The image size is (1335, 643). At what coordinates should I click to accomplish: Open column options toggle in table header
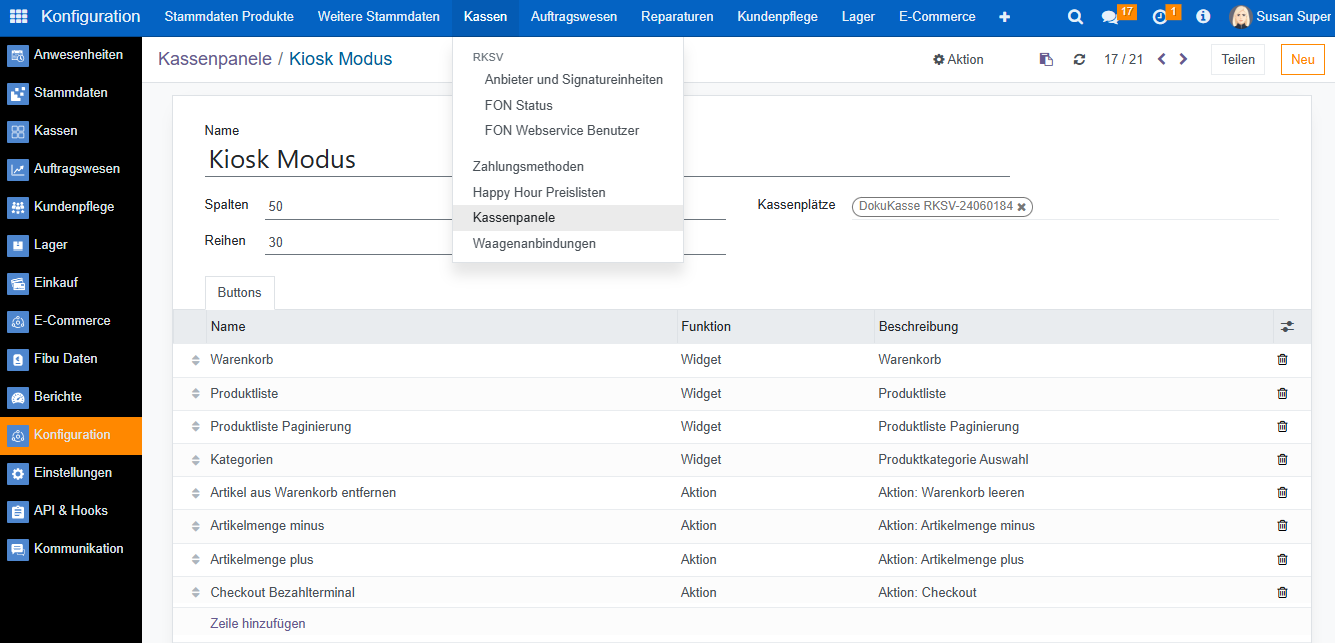coord(1287,327)
